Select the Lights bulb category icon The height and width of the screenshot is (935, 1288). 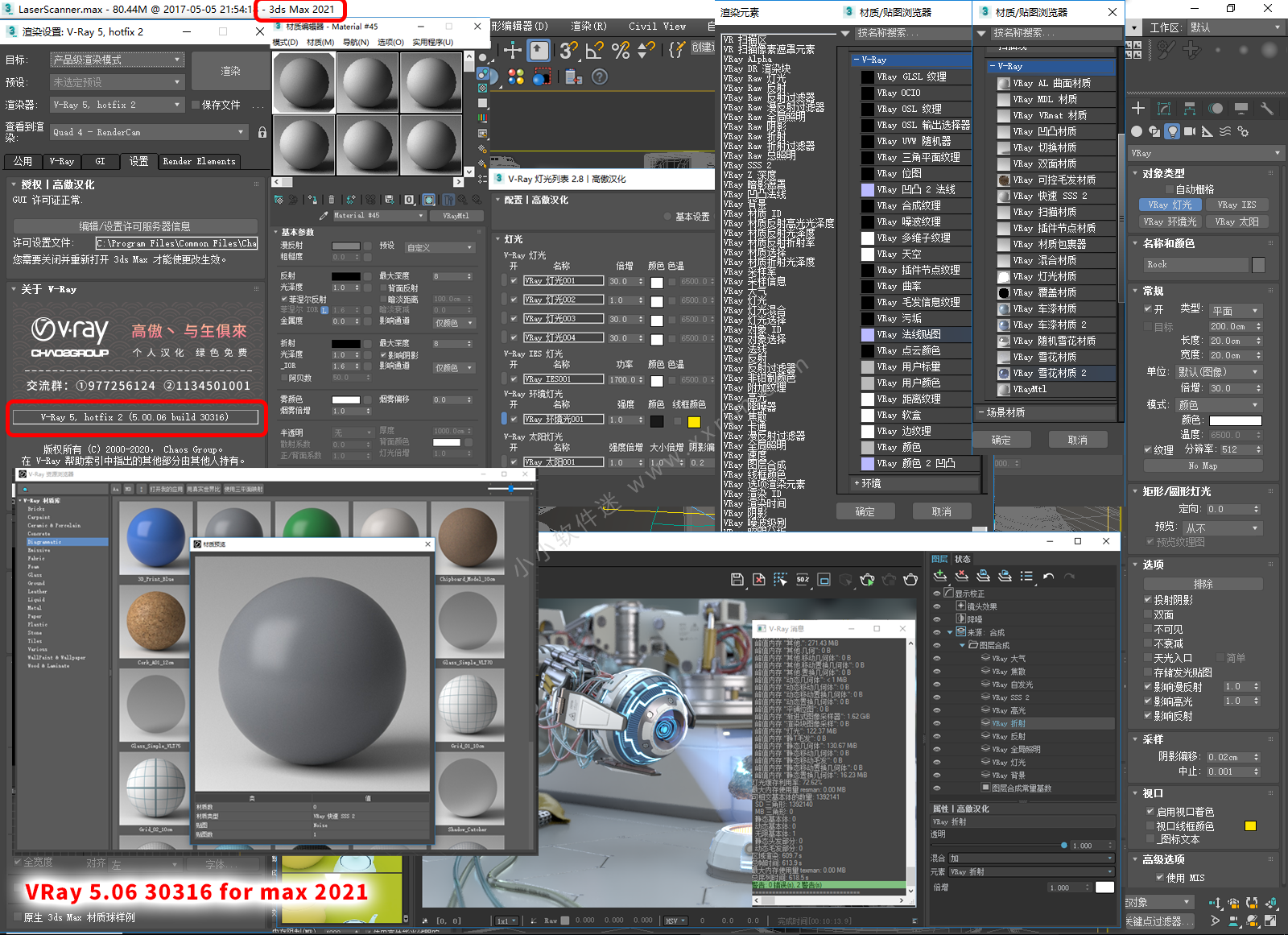tap(1172, 131)
